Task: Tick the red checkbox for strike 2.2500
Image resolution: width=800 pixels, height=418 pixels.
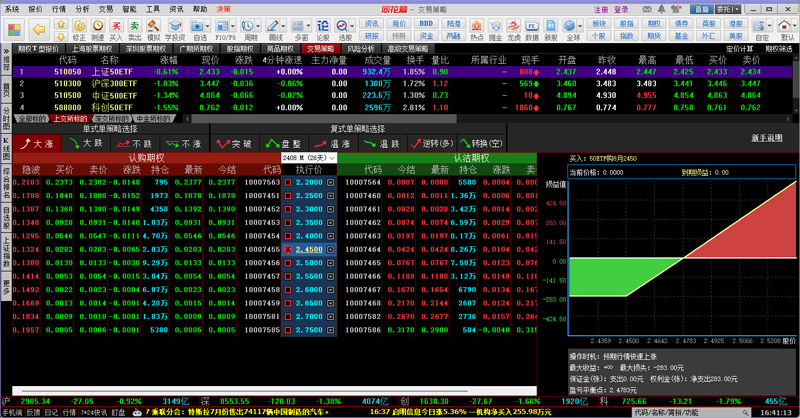Action: [288, 195]
